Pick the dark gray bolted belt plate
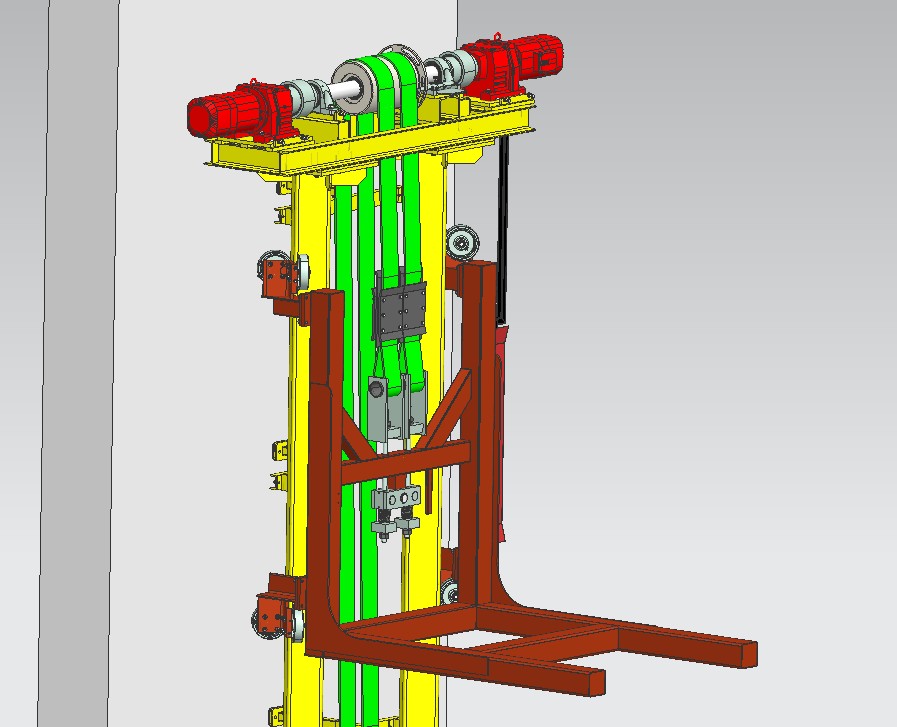897x727 pixels. tap(399, 311)
